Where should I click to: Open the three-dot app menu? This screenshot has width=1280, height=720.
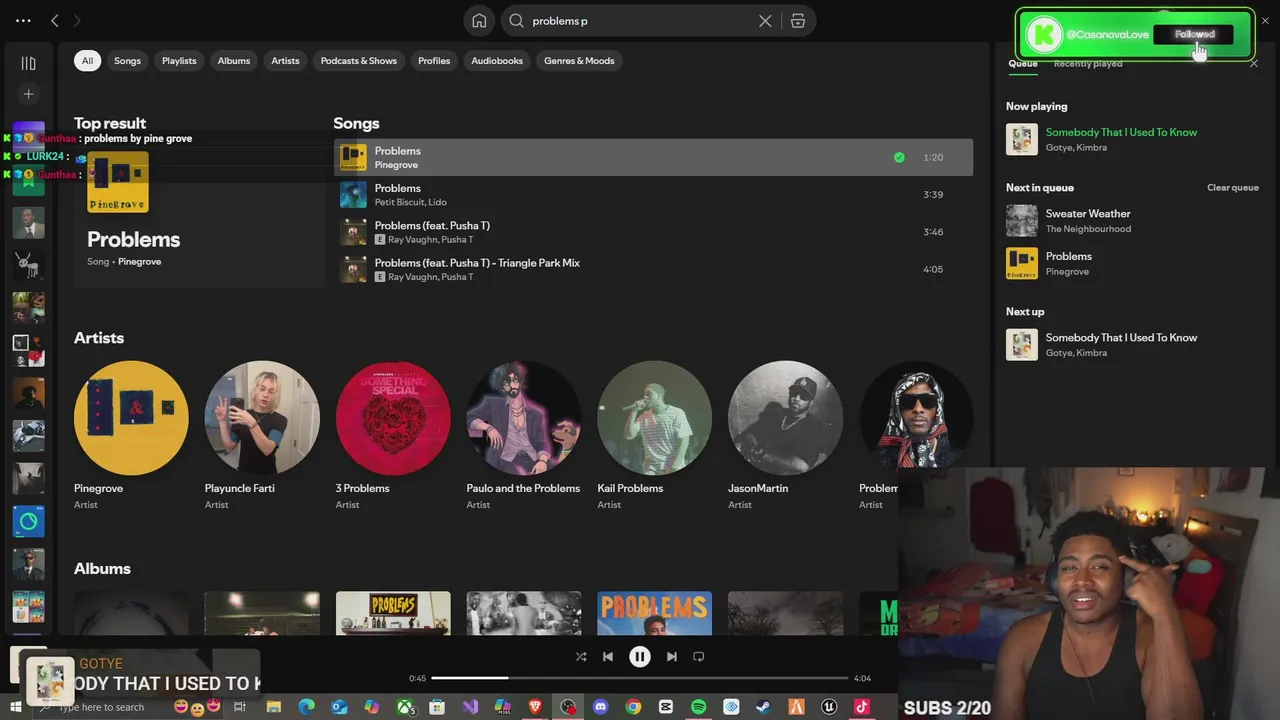(x=23, y=20)
